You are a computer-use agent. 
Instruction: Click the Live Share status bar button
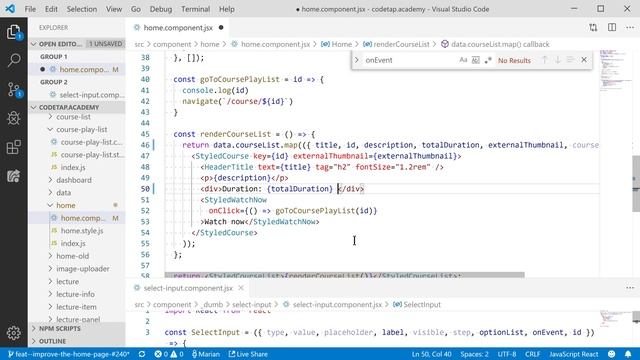pos(248,354)
